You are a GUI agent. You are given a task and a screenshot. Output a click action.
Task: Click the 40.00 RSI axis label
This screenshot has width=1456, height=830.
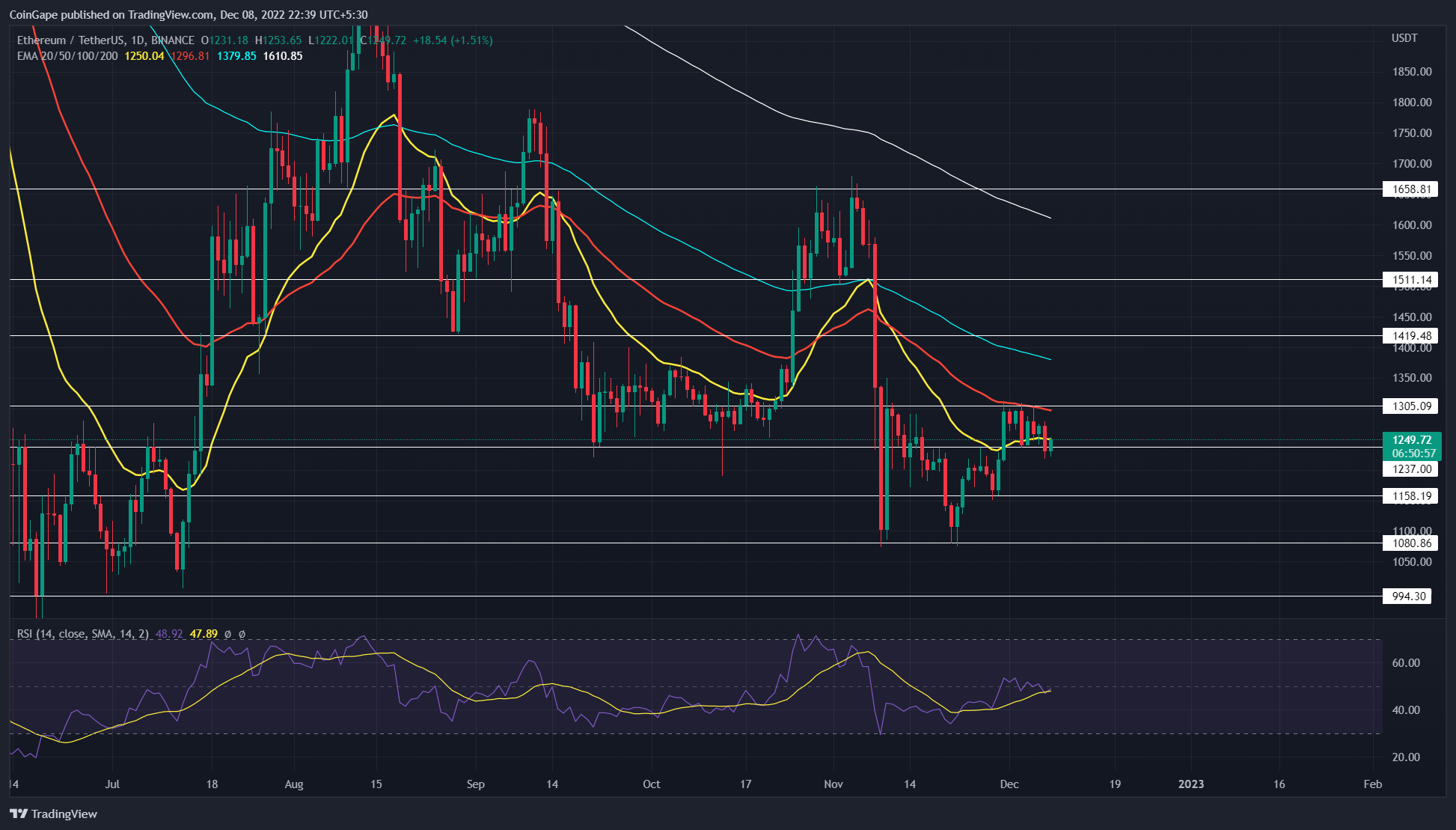click(x=1405, y=710)
